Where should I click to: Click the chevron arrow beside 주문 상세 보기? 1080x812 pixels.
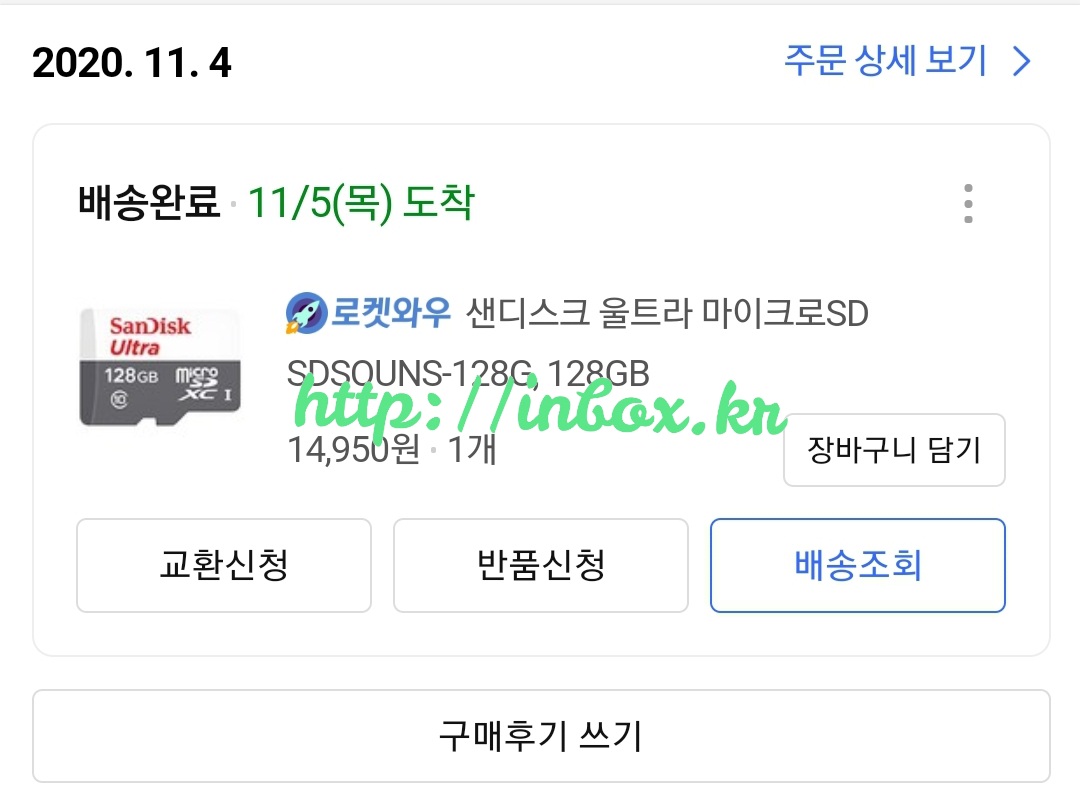[x=1021, y=61]
